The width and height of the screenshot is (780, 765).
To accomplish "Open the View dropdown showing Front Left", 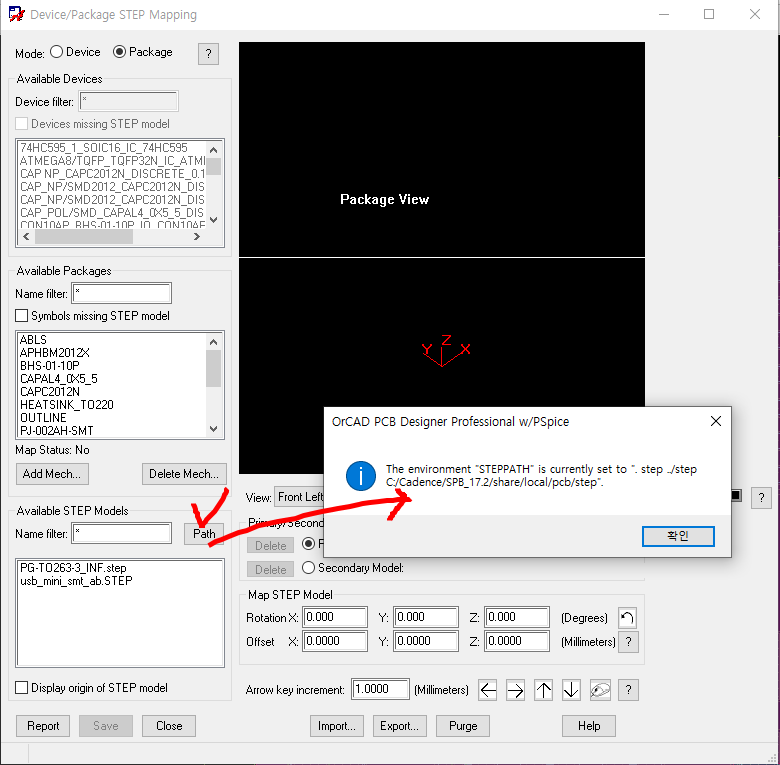I will pos(299,497).
